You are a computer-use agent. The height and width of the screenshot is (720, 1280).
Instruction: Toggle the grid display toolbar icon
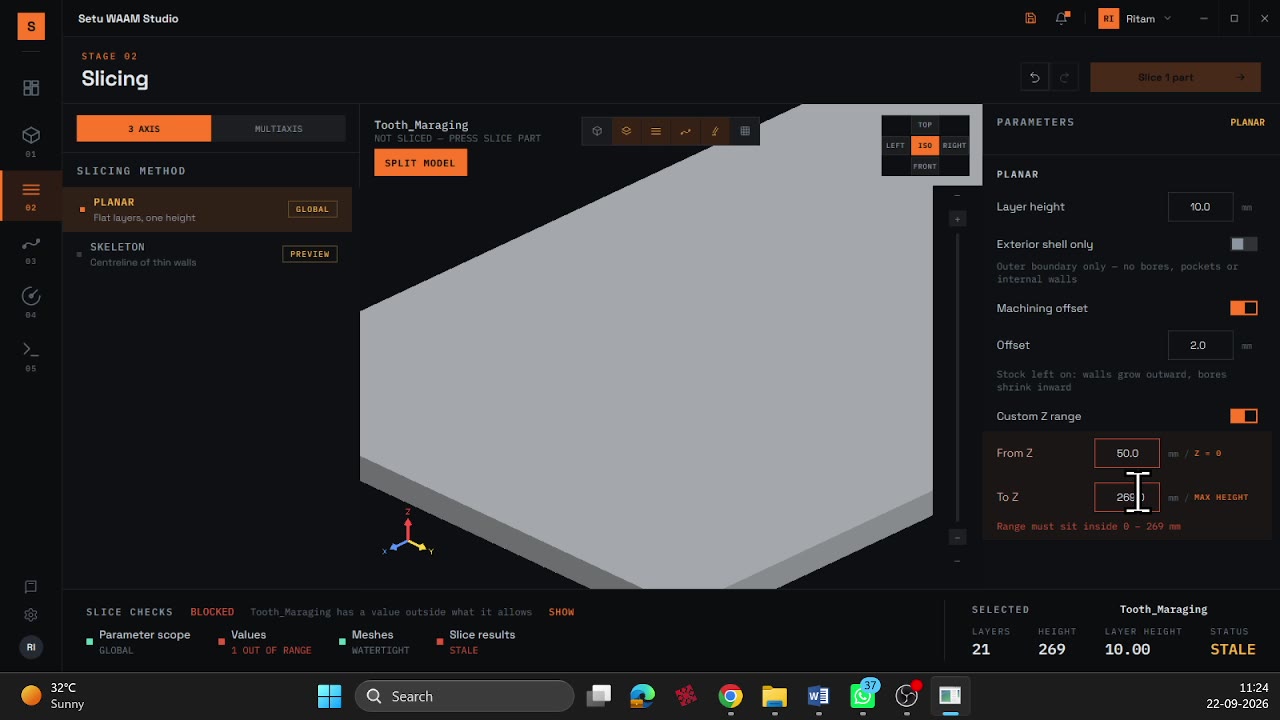point(745,131)
